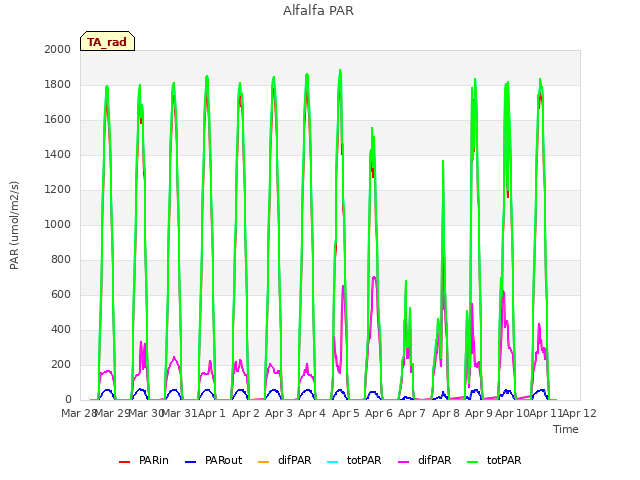640x480 pixels.
Task: Click the Apr 8 x-axis tick
Action: point(446,413)
